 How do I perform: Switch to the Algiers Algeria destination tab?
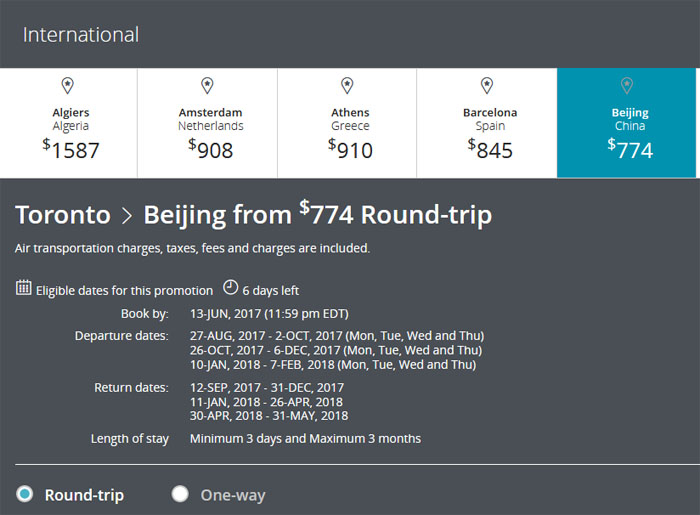70,119
